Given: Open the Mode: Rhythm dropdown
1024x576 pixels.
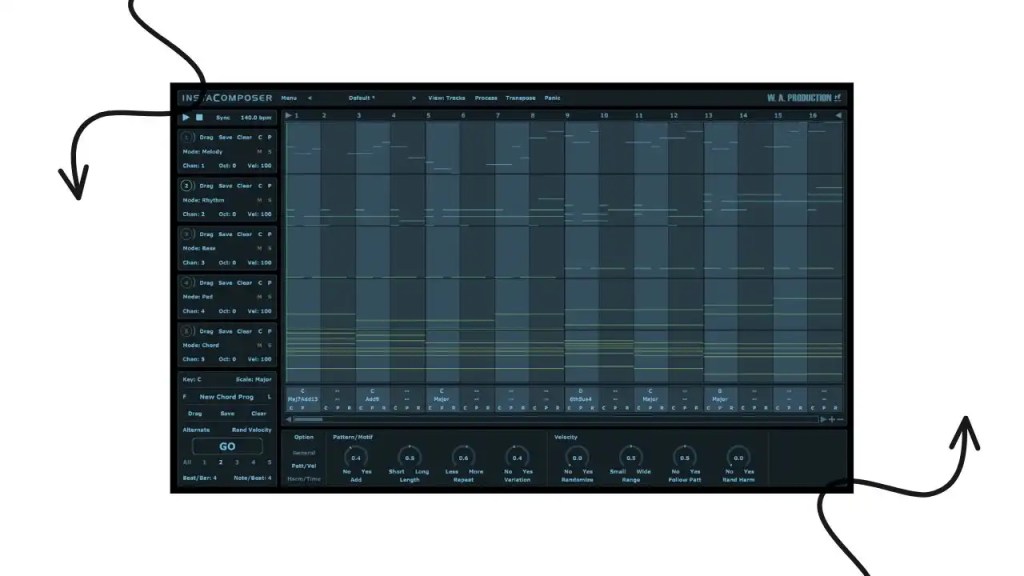Looking at the screenshot, I should pos(203,200).
